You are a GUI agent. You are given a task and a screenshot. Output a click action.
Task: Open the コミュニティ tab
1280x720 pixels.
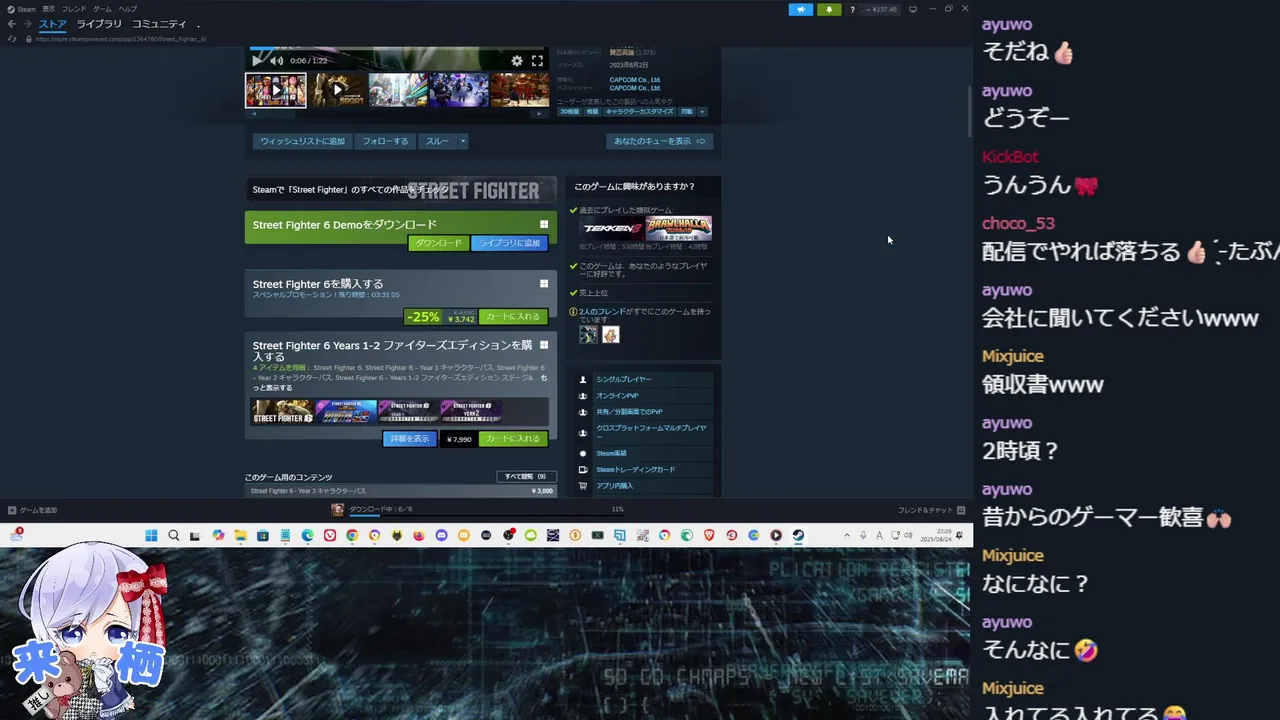[x=159, y=24]
